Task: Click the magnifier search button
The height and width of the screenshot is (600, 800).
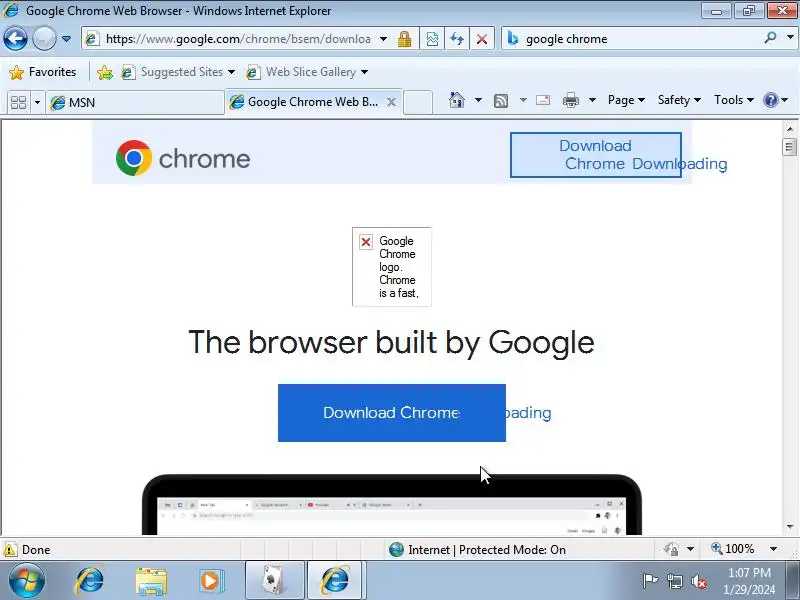Action: tap(770, 38)
